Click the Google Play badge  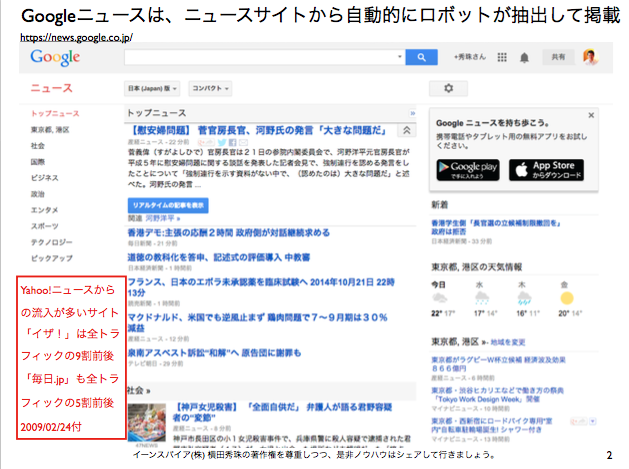[x=468, y=170]
